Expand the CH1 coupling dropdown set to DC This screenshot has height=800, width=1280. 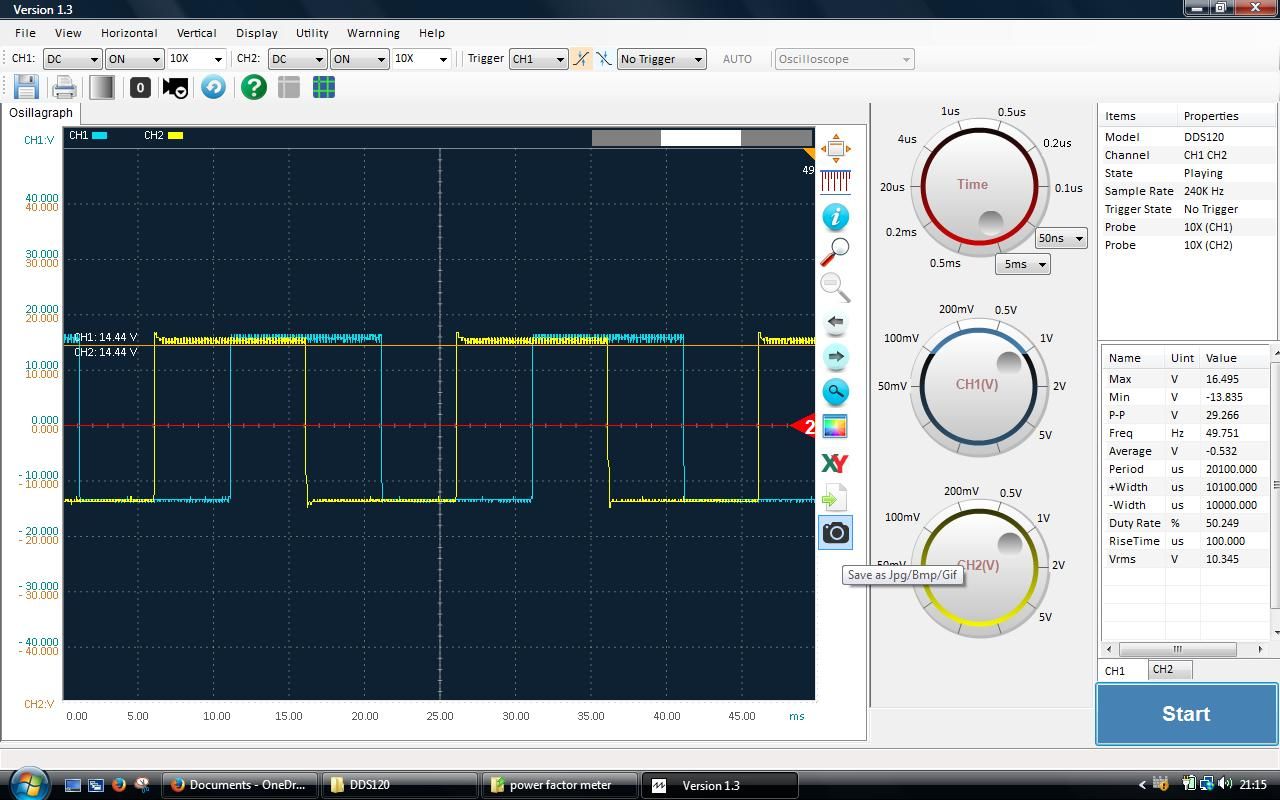tap(72, 59)
